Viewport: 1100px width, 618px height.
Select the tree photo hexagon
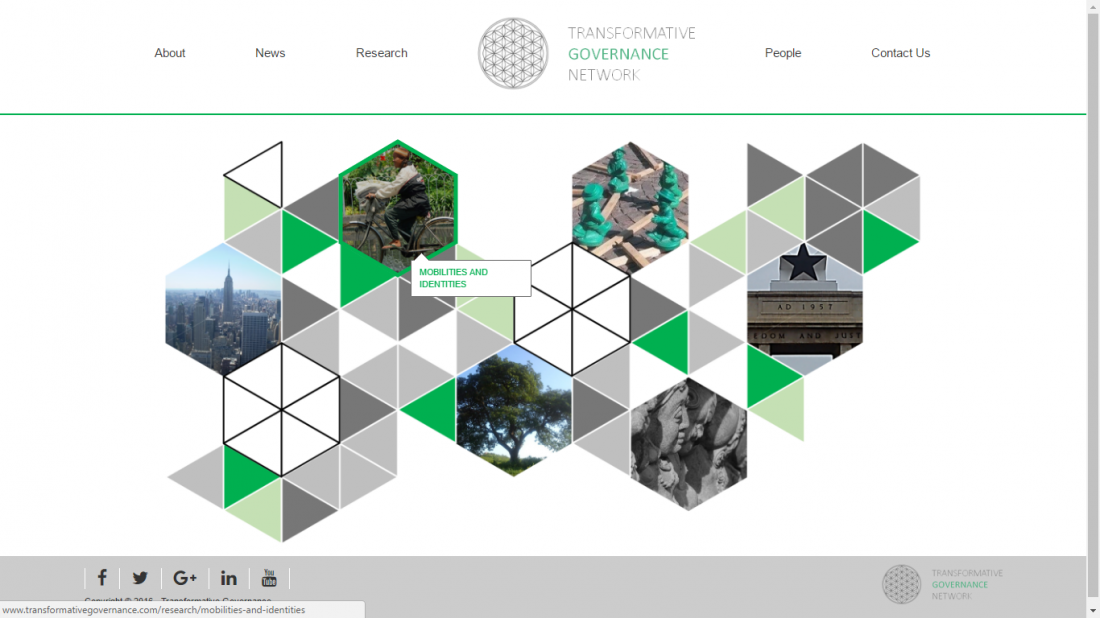pos(514,410)
